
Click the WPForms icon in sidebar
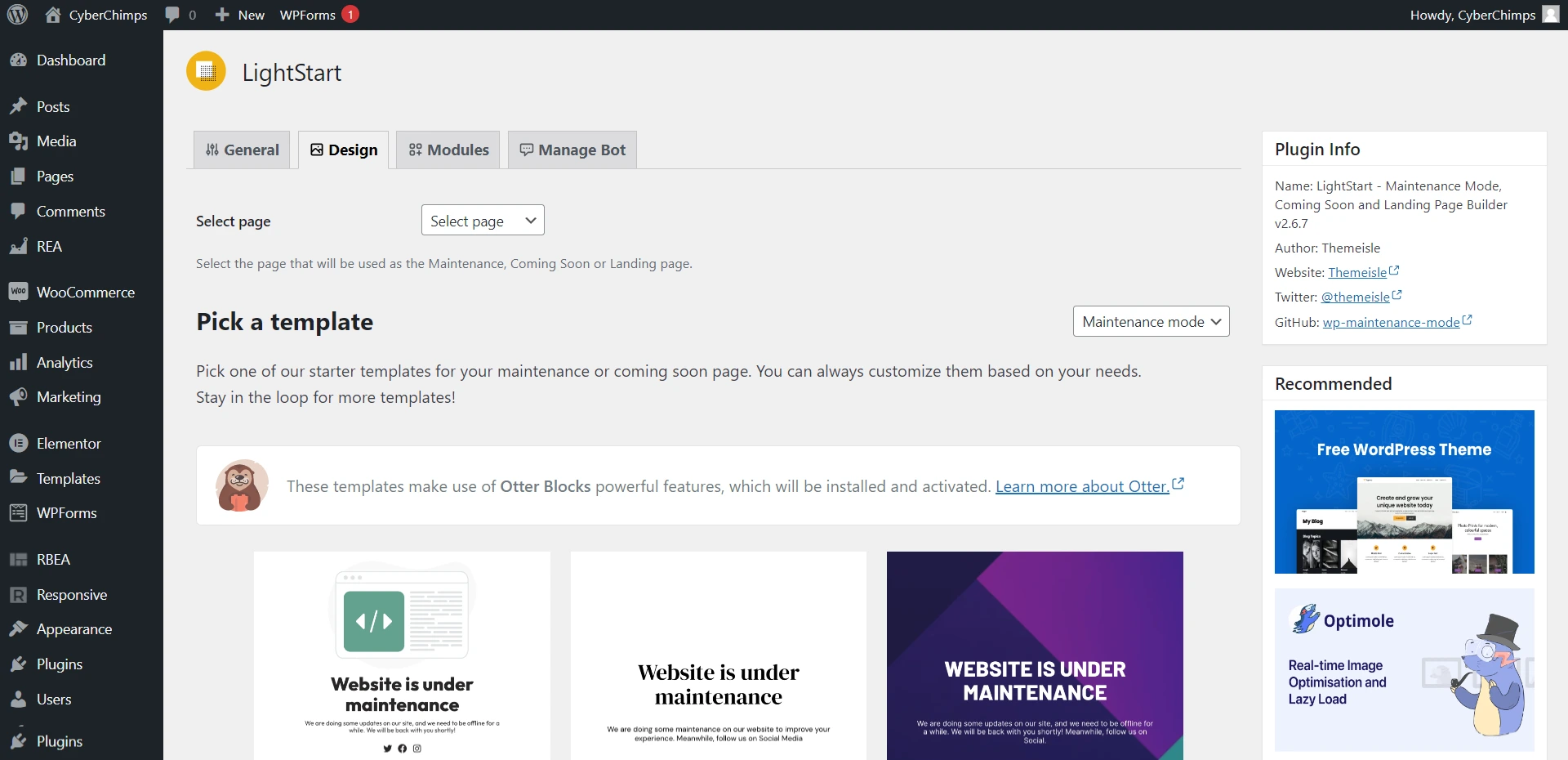point(18,513)
